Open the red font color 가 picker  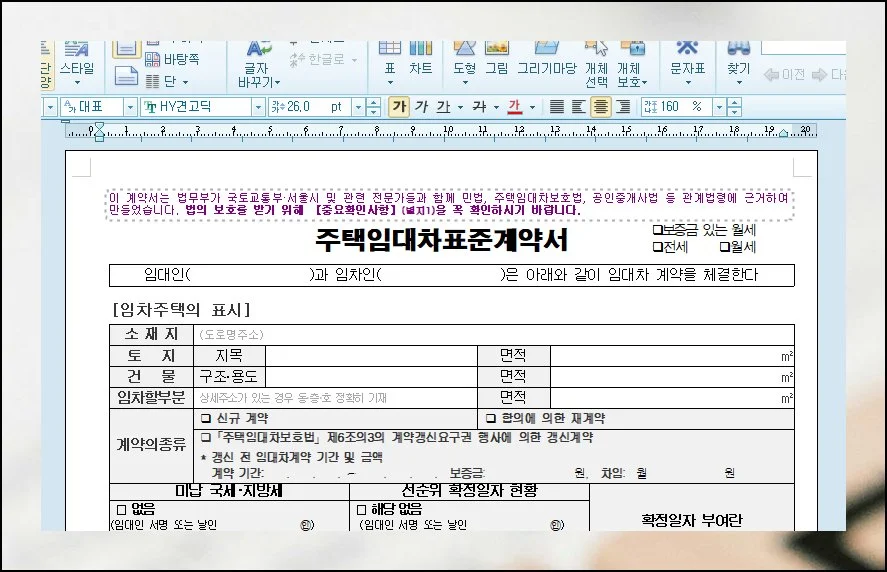pos(532,107)
